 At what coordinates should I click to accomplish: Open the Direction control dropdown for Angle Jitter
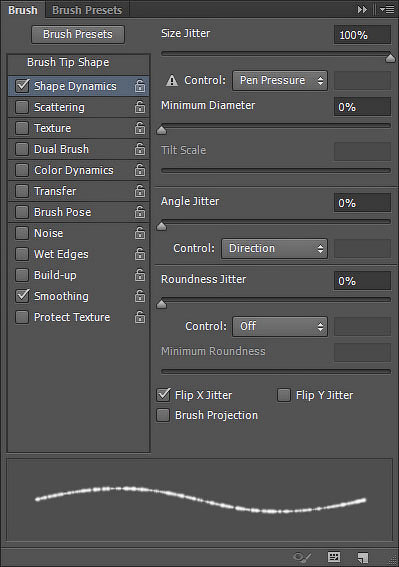(x=275, y=248)
